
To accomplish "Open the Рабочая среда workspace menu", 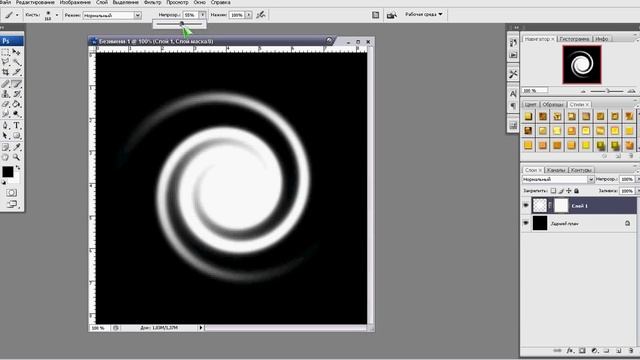I will (x=423, y=14).
